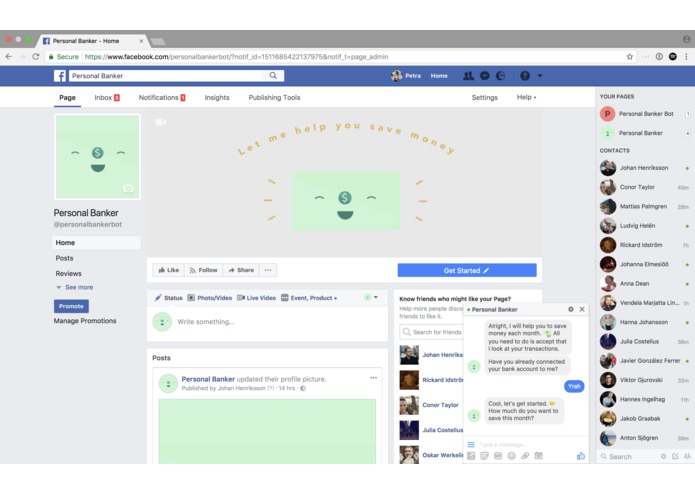The width and height of the screenshot is (695, 494).
Task: Open the emoji picker in the chat toolbar
Action: (x=511, y=456)
